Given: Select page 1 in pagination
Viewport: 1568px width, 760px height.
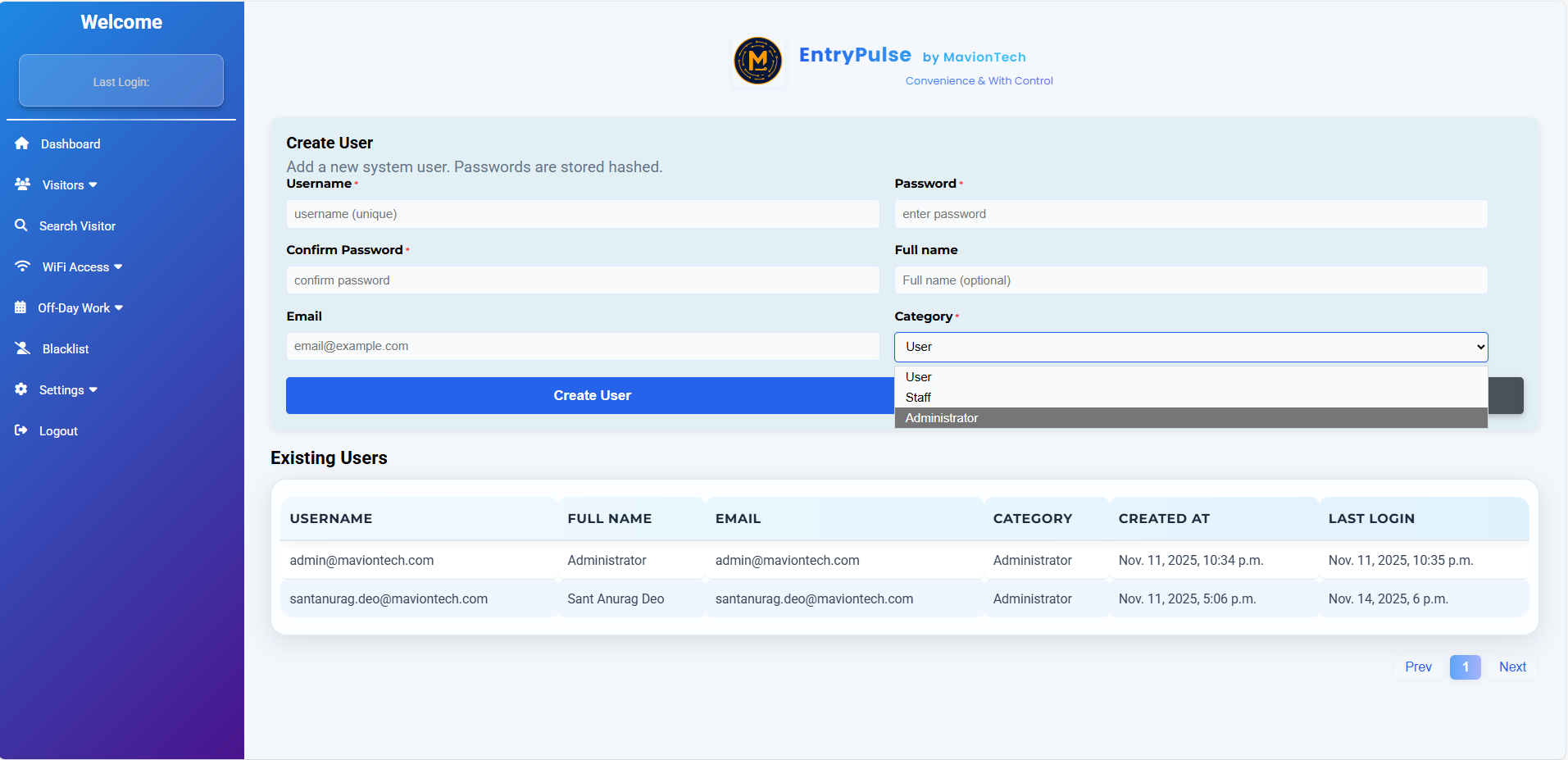Looking at the screenshot, I should [1465, 667].
